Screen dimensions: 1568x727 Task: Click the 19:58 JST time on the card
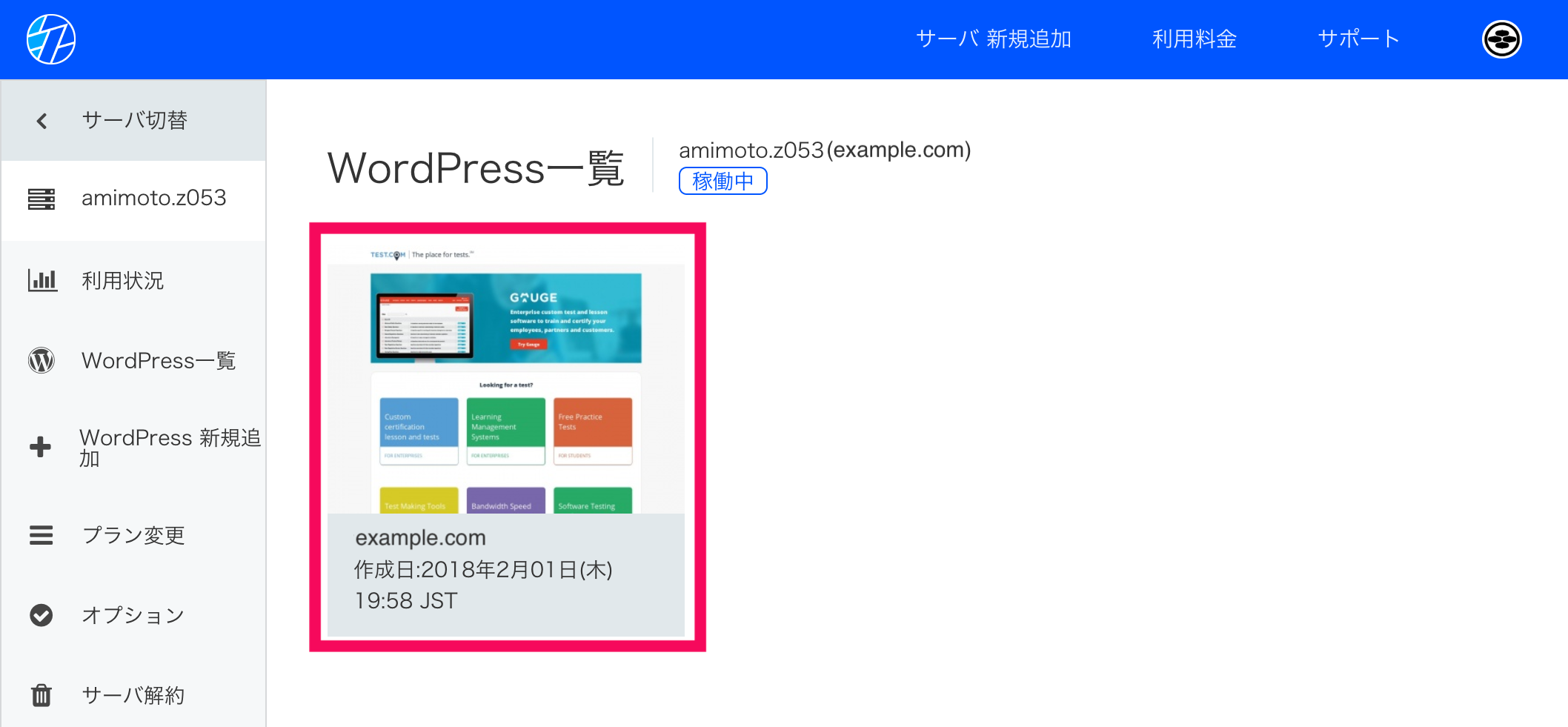coord(406,601)
